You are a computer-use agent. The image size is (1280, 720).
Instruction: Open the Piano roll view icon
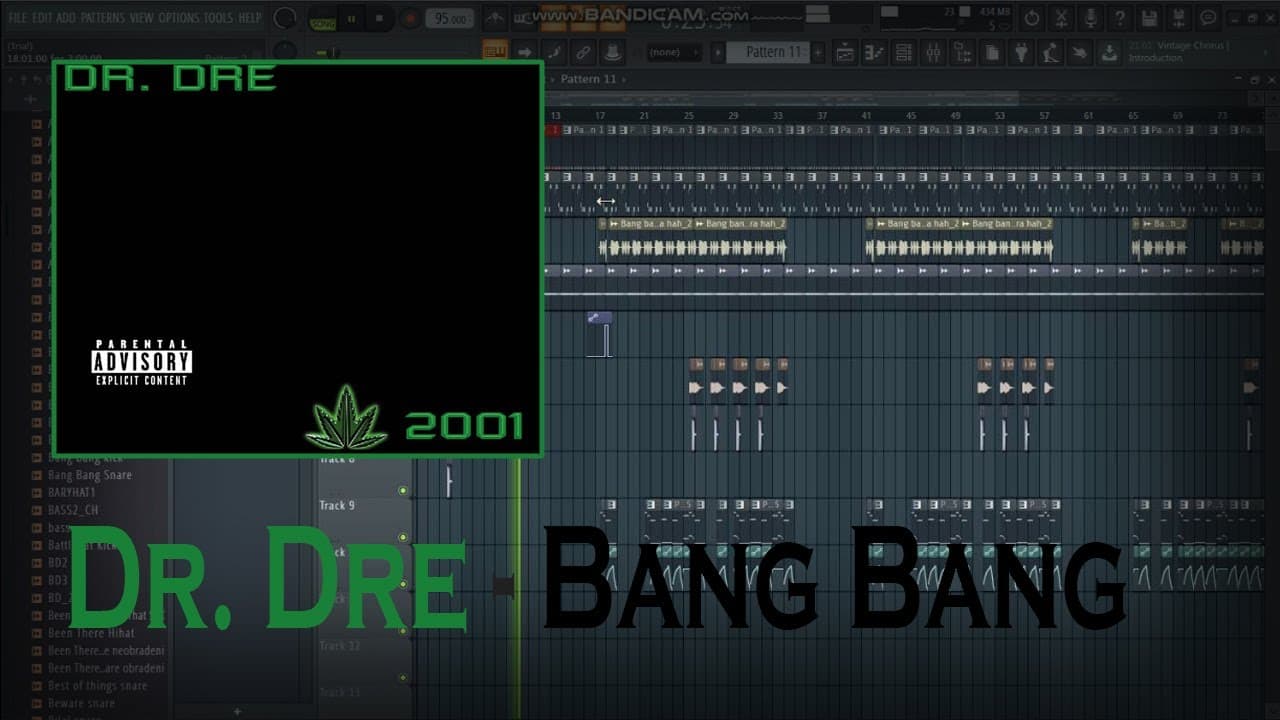coord(874,52)
